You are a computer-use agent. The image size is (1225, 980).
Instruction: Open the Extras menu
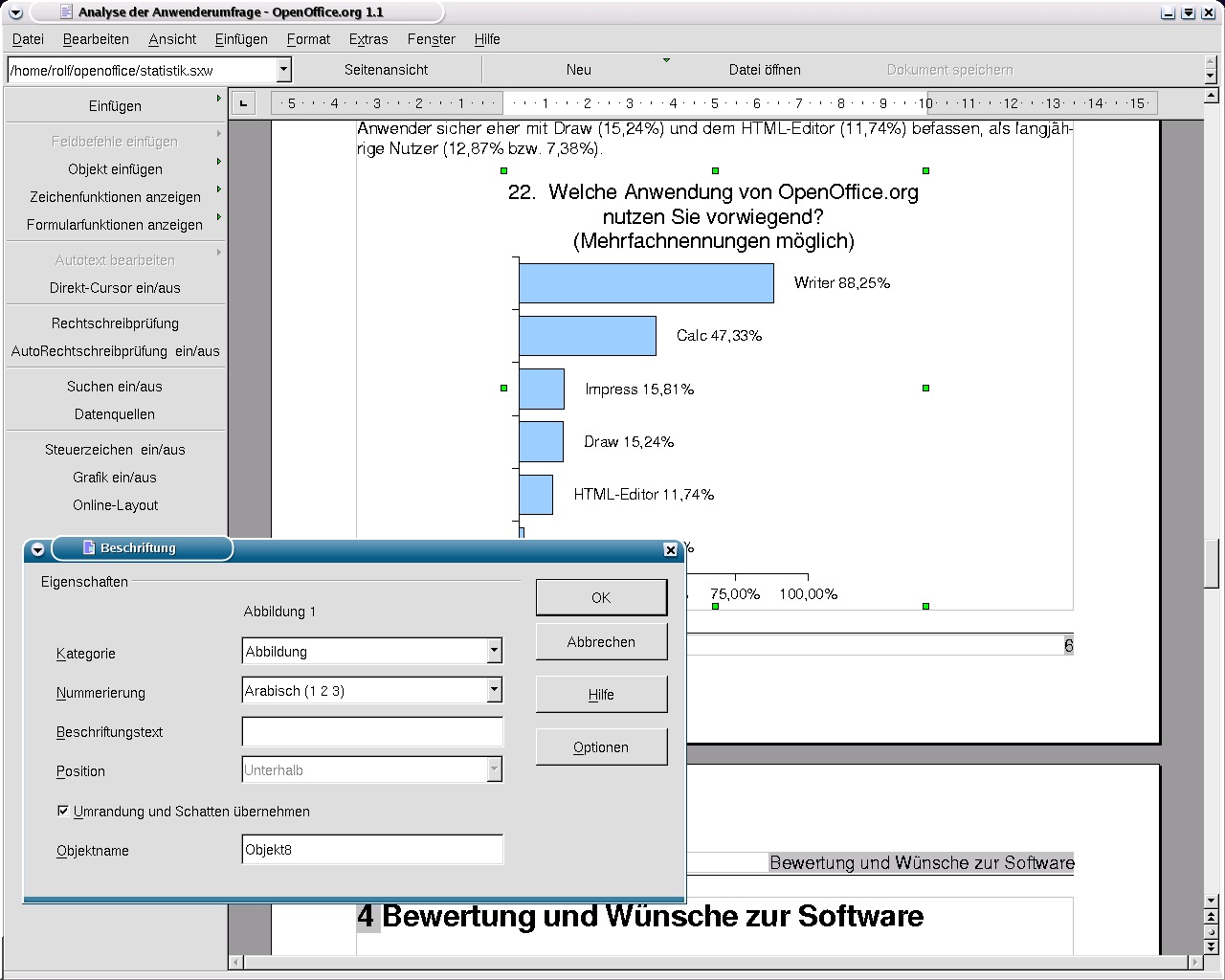[368, 39]
